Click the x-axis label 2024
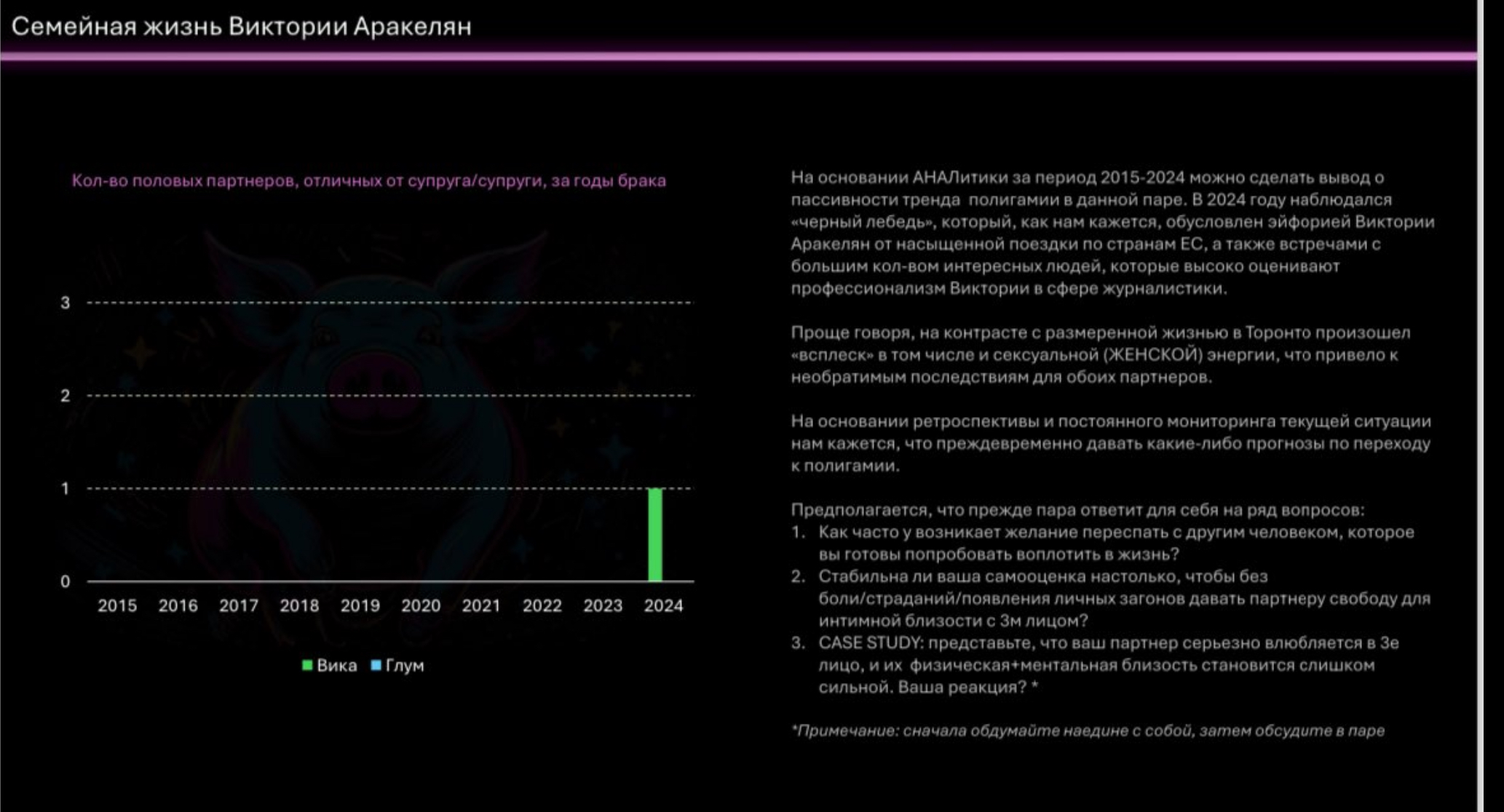This screenshot has height=812, width=1504. point(663,605)
